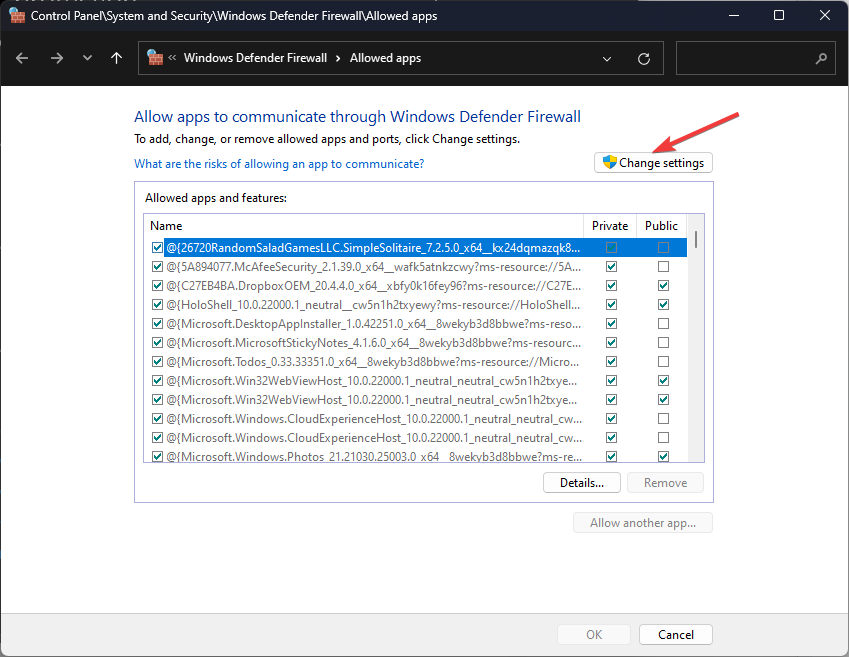Click the search magnifier icon
The width and height of the screenshot is (849, 657).
pyautogui.click(x=821, y=58)
